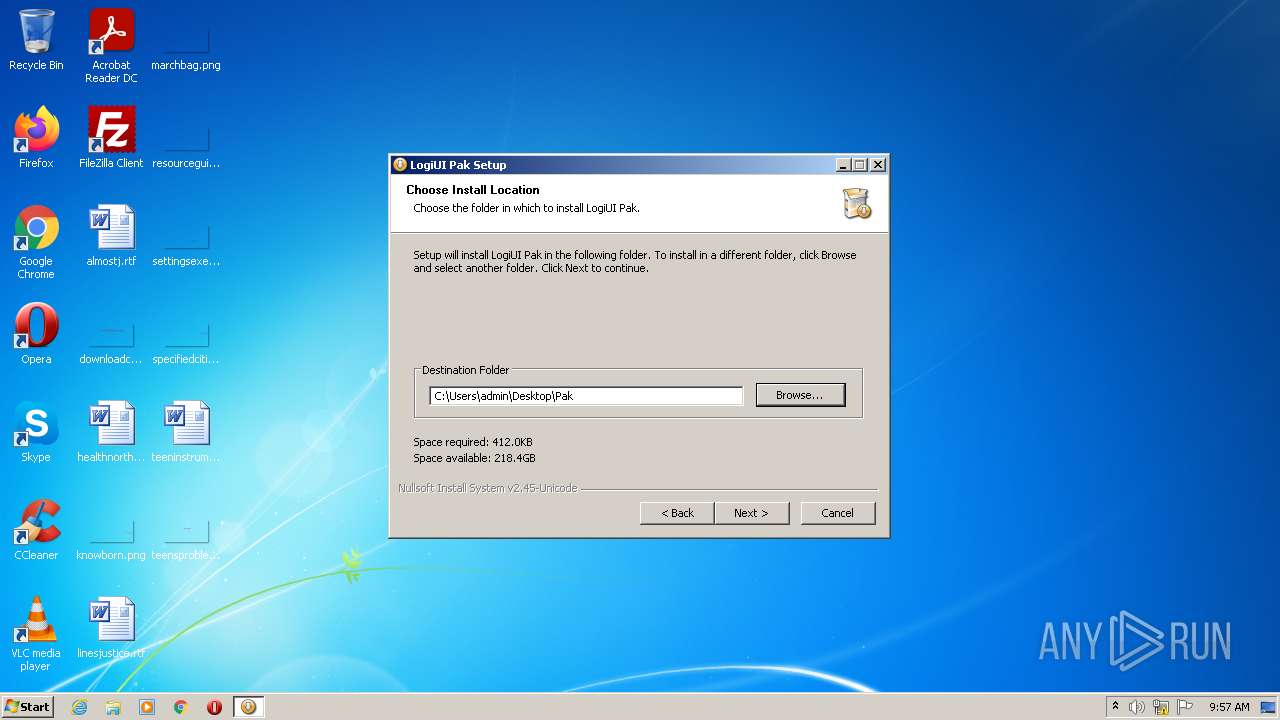This screenshot has height=720, width=1280.
Task: Open media player from taskbar
Action: (x=147, y=707)
